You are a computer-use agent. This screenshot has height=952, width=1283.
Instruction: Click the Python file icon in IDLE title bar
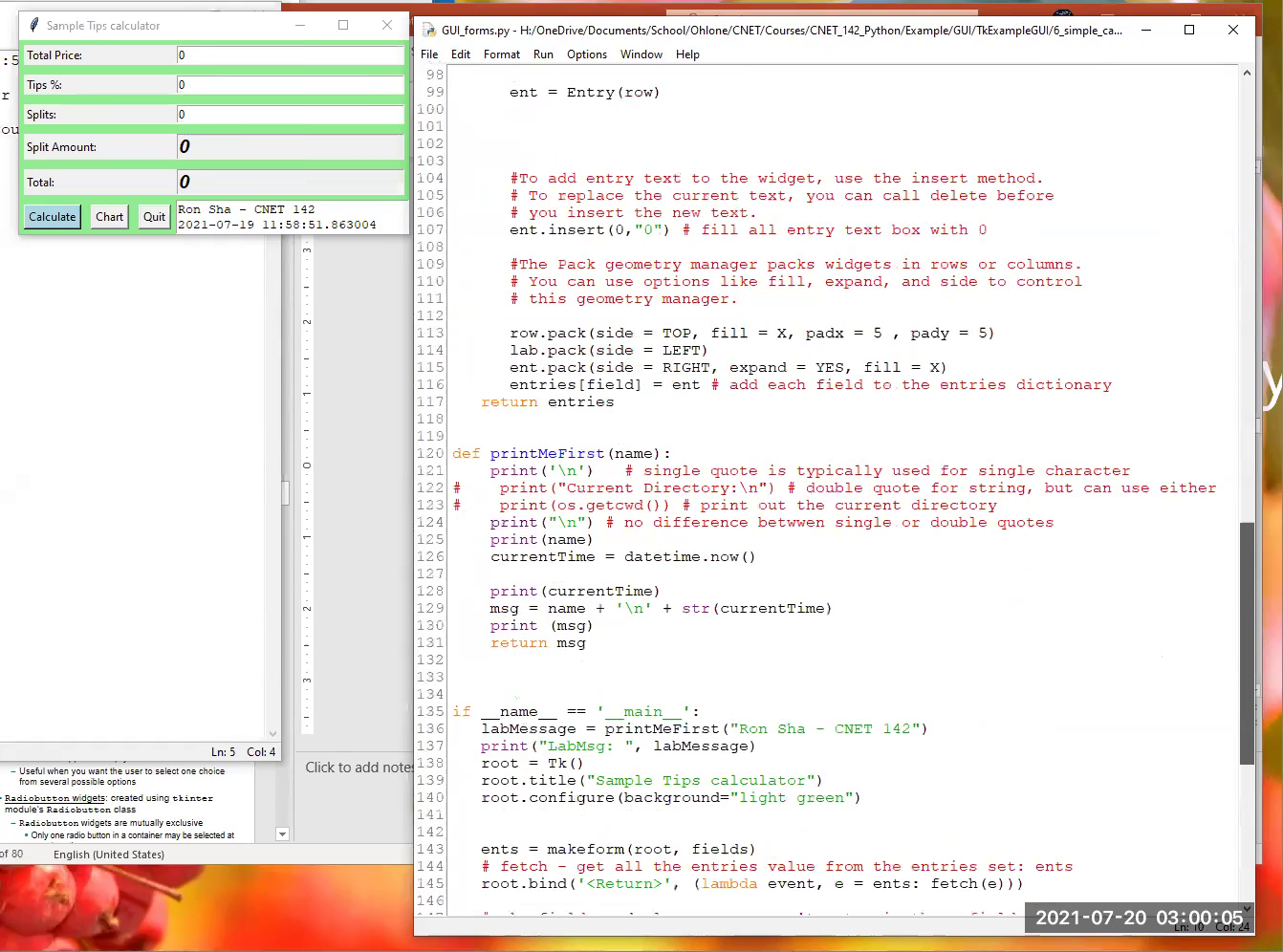(x=429, y=31)
